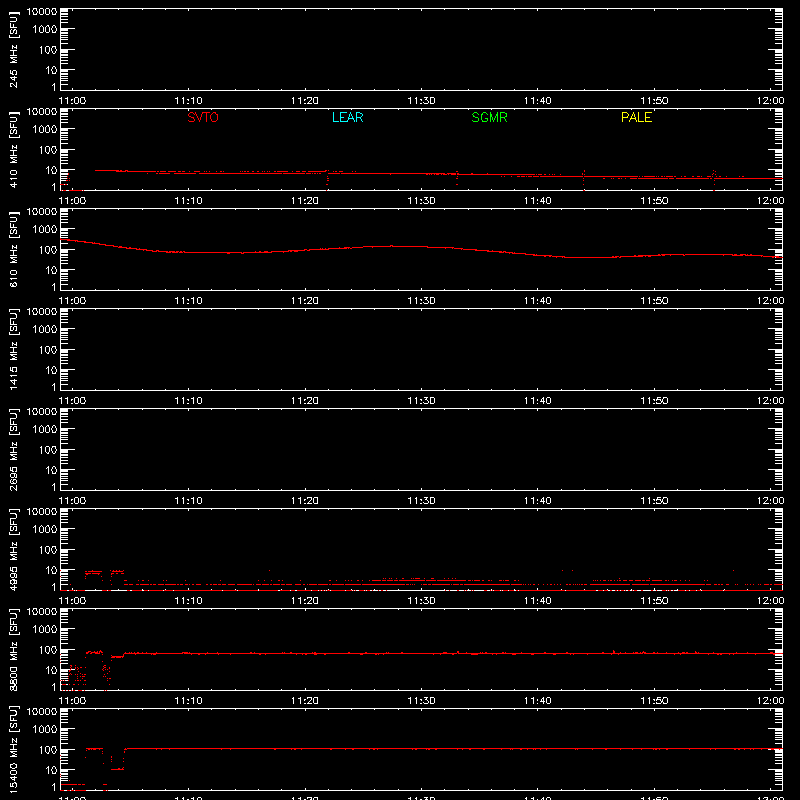The width and height of the screenshot is (800, 800).
Task: Select the 610 MHz [SFU] axis title
Action: coord(13,249)
